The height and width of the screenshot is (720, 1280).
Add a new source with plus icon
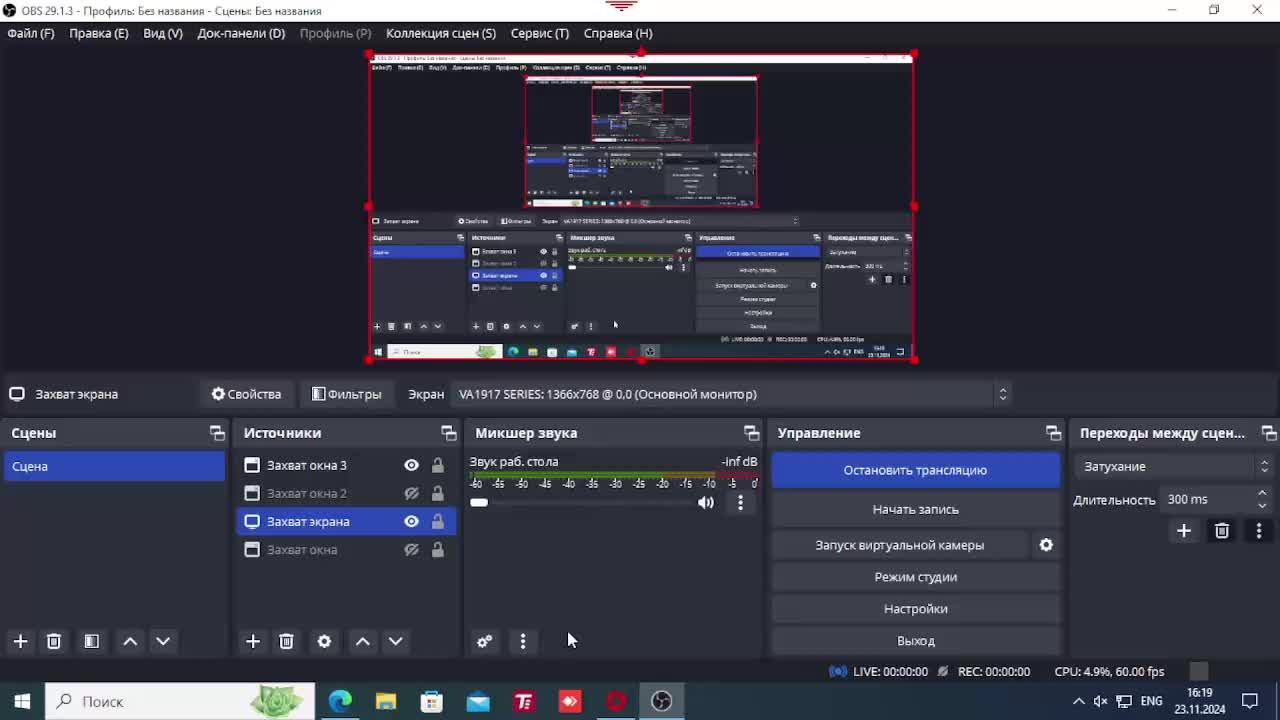tap(253, 641)
